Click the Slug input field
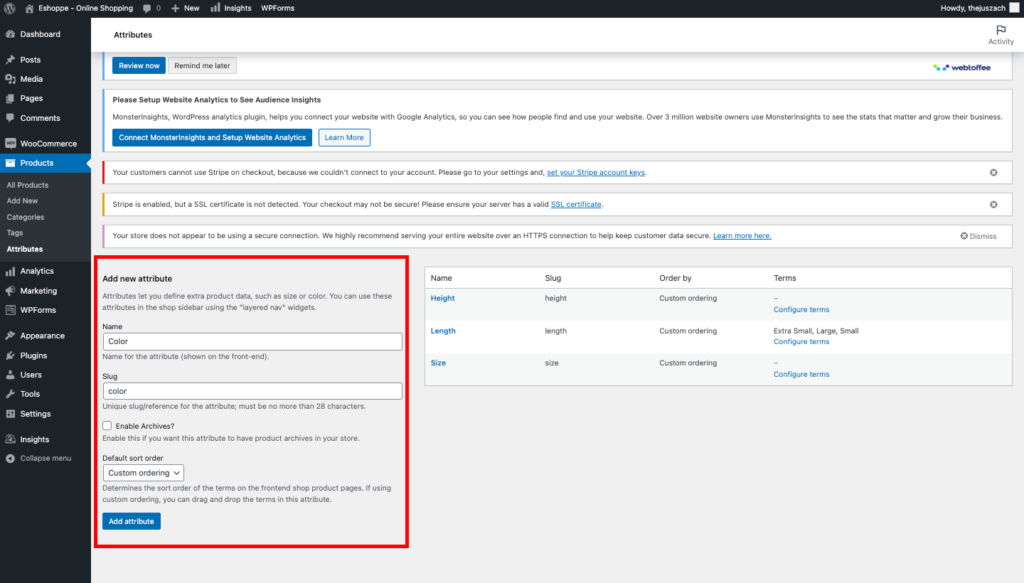 click(x=252, y=391)
